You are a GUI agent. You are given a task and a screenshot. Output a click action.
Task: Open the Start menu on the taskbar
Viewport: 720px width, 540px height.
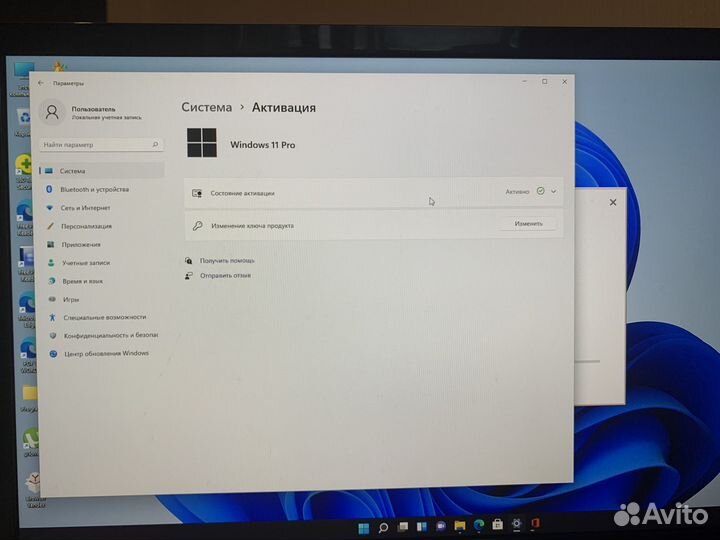(364, 528)
